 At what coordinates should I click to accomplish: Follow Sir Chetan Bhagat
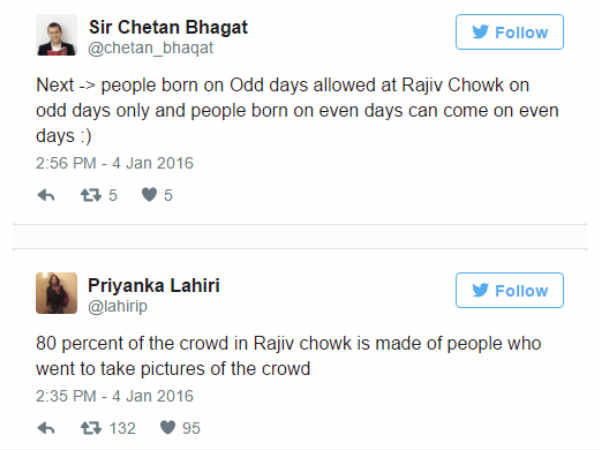509,32
